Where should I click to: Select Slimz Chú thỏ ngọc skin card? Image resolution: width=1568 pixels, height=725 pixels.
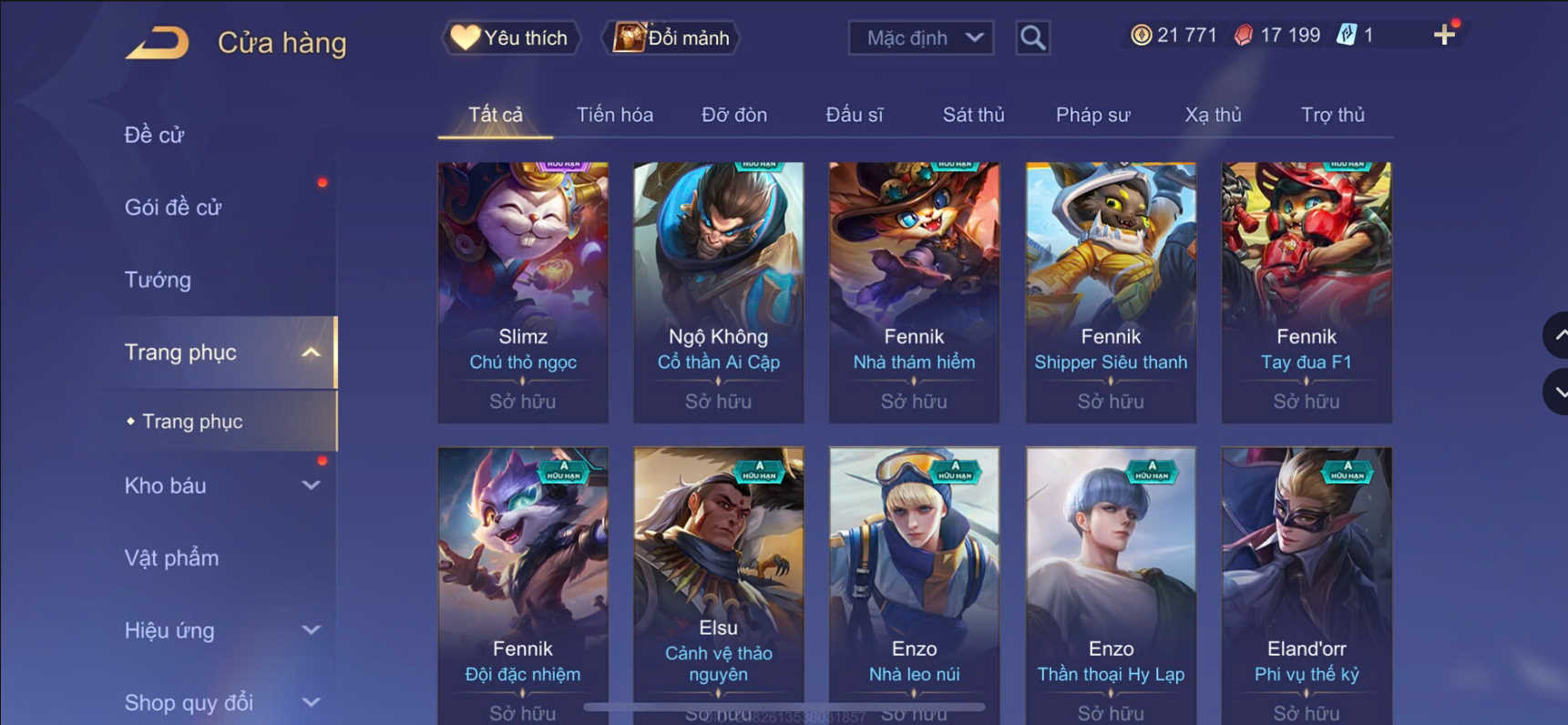pos(523,292)
